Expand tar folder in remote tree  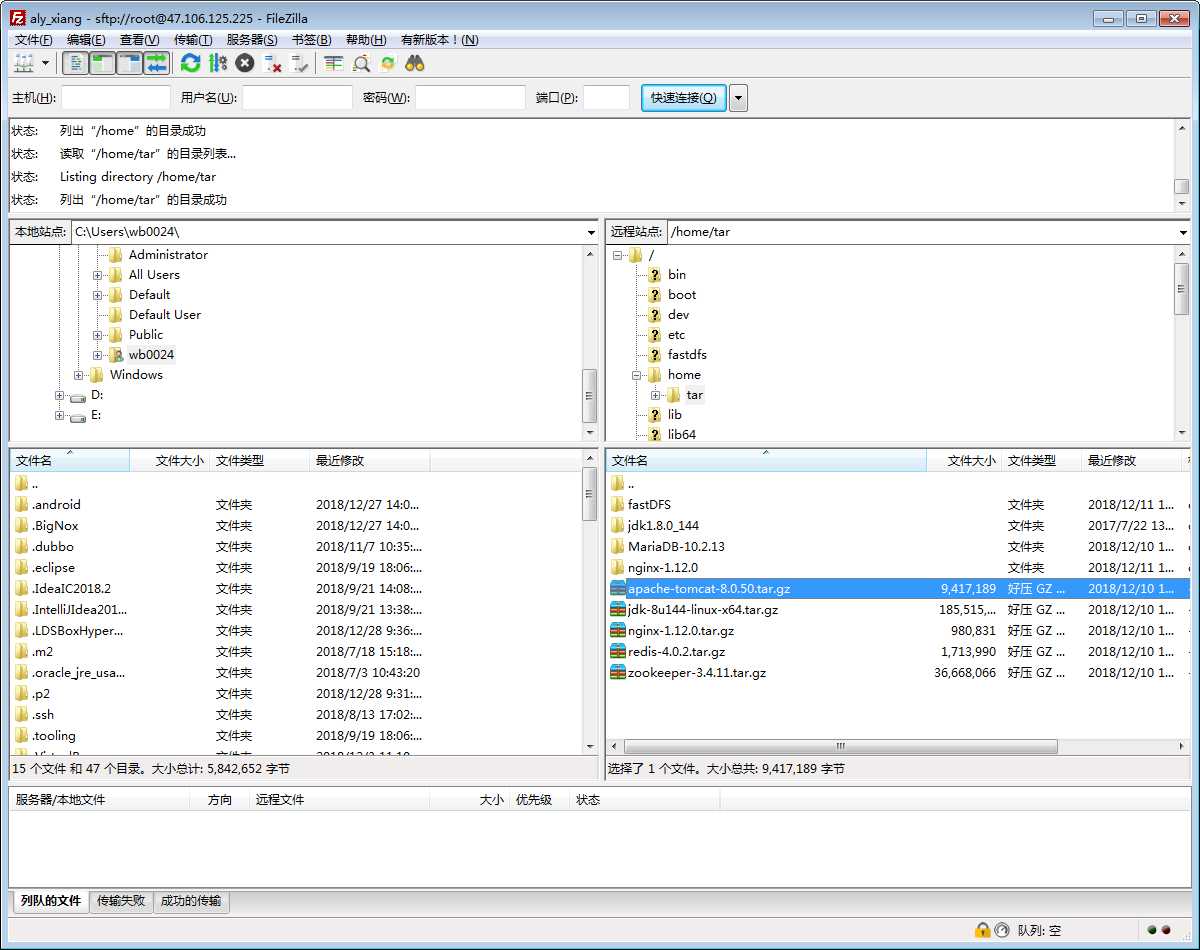pyautogui.click(x=656, y=395)
